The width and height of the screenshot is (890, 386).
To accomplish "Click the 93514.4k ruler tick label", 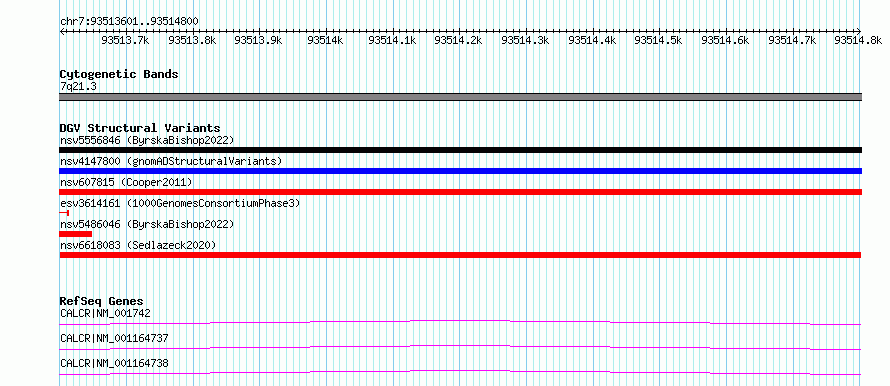I will tap(592, 40).
